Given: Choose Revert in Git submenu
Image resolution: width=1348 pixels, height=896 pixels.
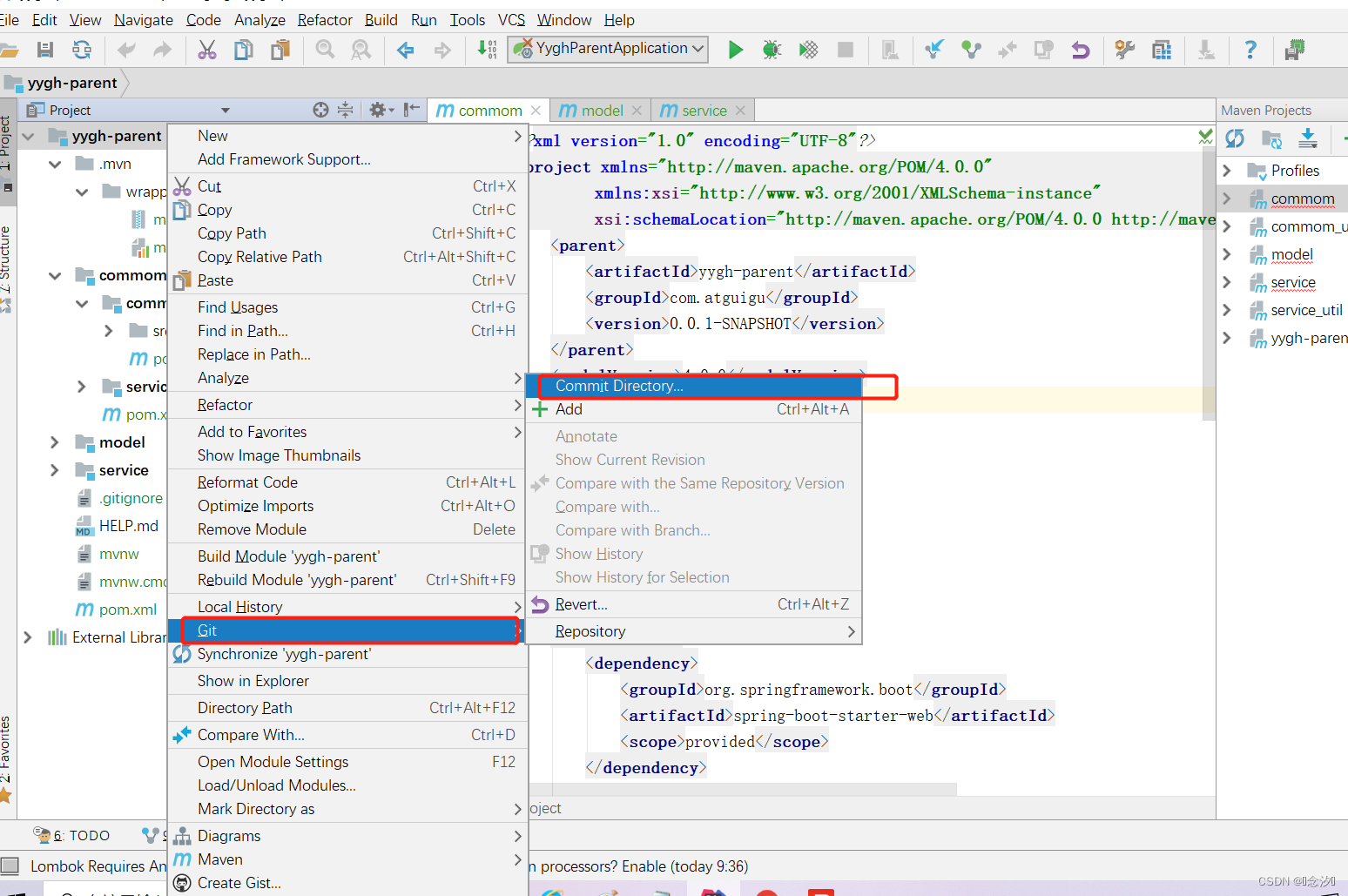Looking at the screenshot, I should pos(694,604).
